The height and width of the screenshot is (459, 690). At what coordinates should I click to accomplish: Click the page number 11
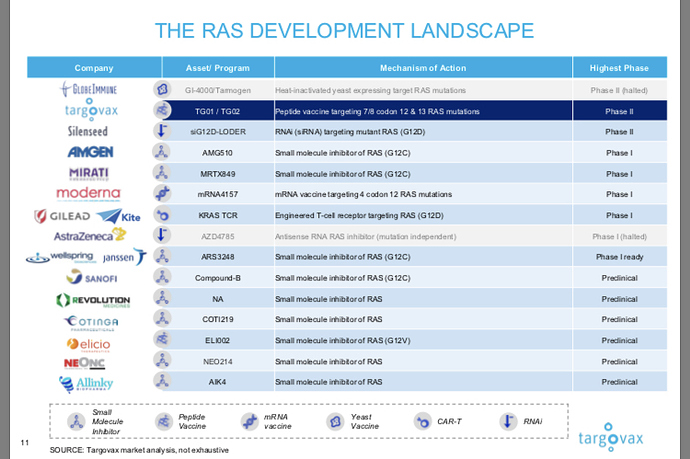point(25,442)
